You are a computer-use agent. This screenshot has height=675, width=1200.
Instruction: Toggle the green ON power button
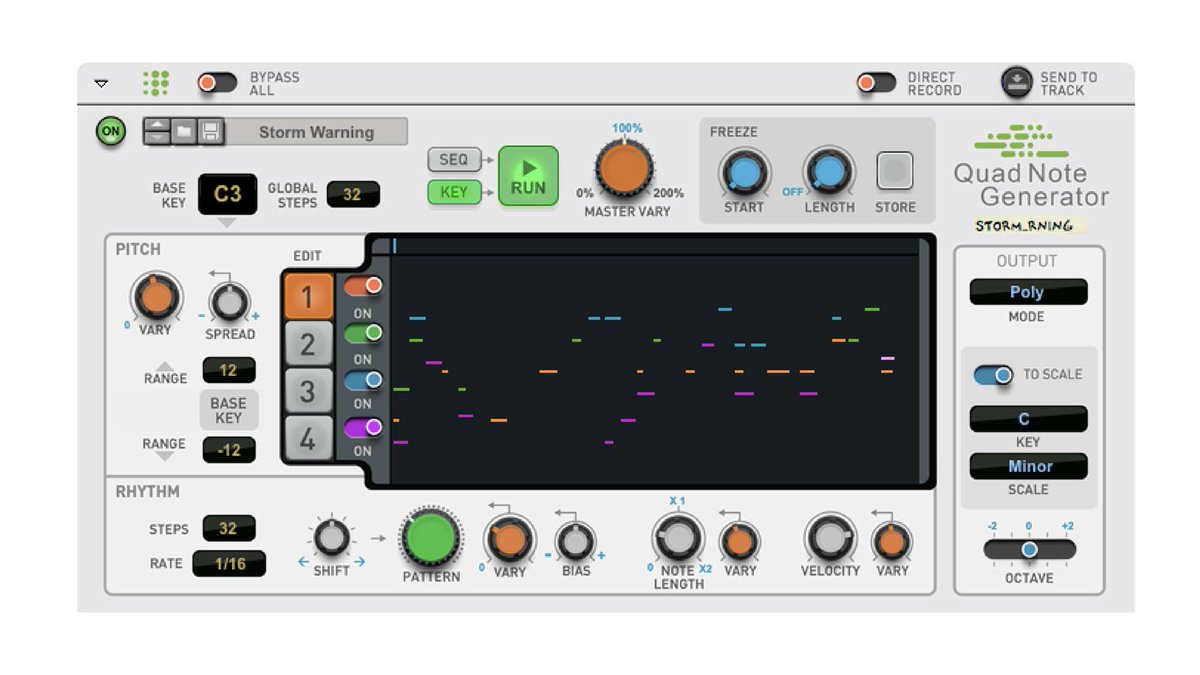pyautogui.click(x=110, y=130)
